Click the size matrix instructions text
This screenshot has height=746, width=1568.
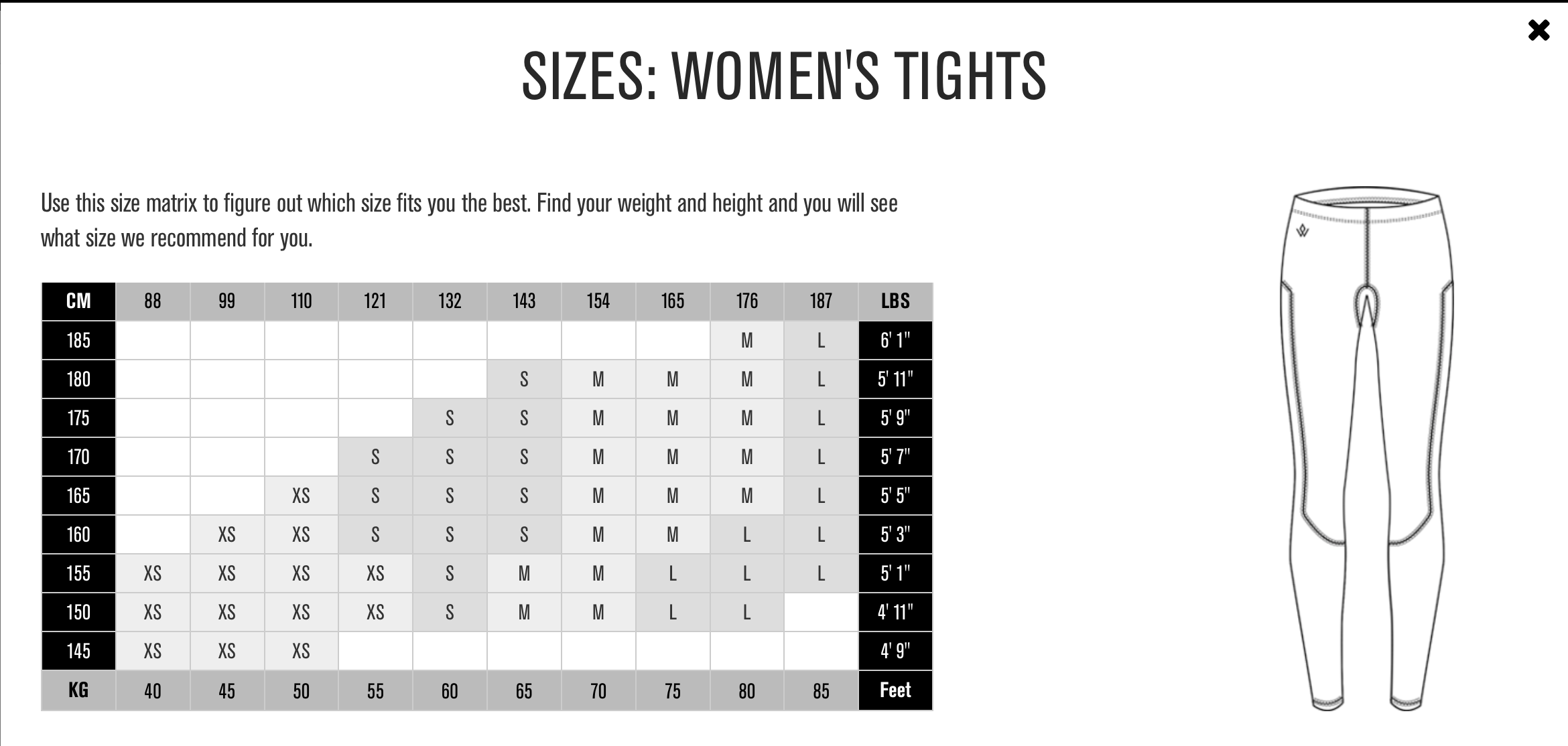[469, 220]
